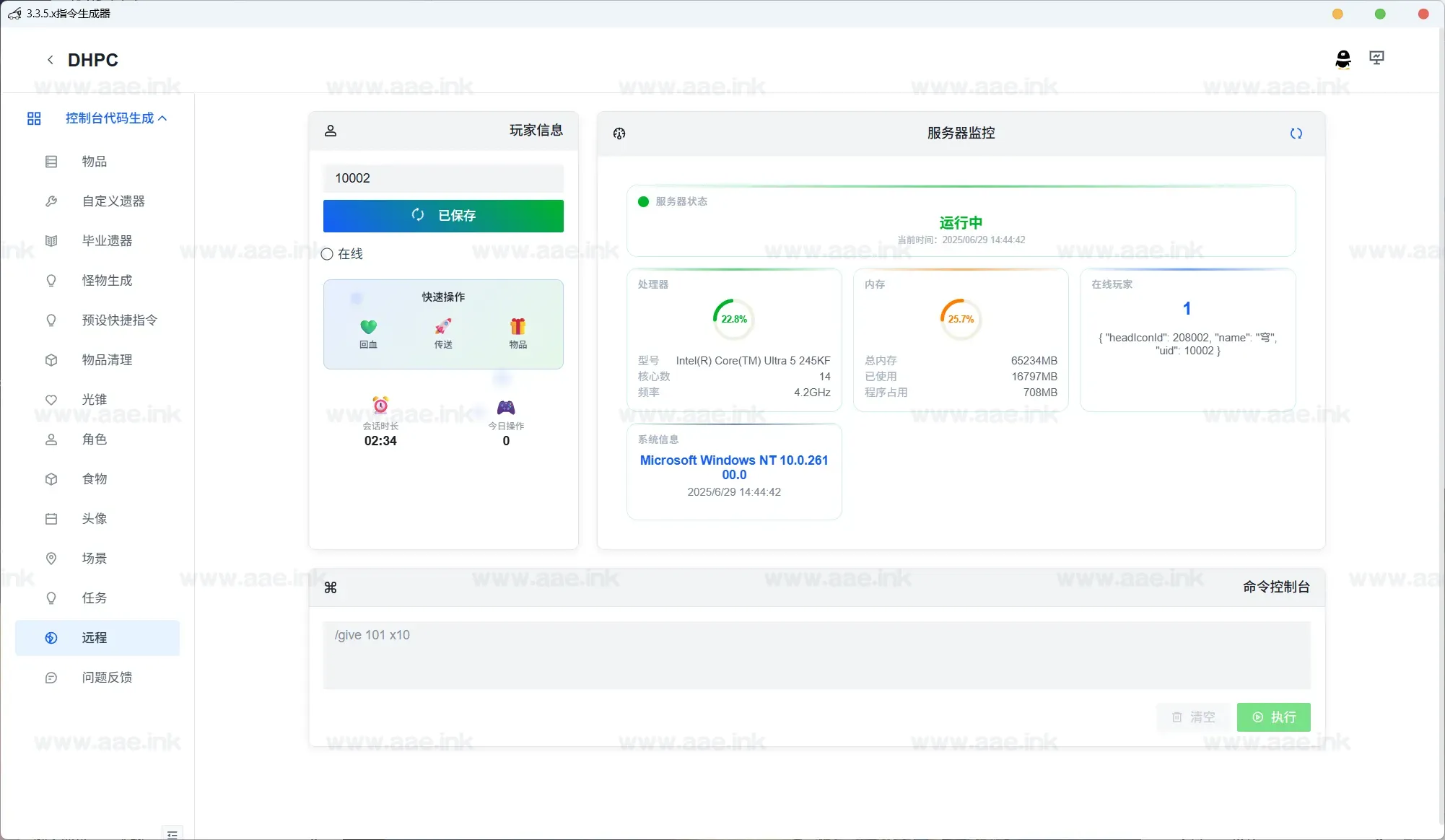Click the heal (回血) heart icon
Screen dimensions: 1445x840
click(368, 327)
